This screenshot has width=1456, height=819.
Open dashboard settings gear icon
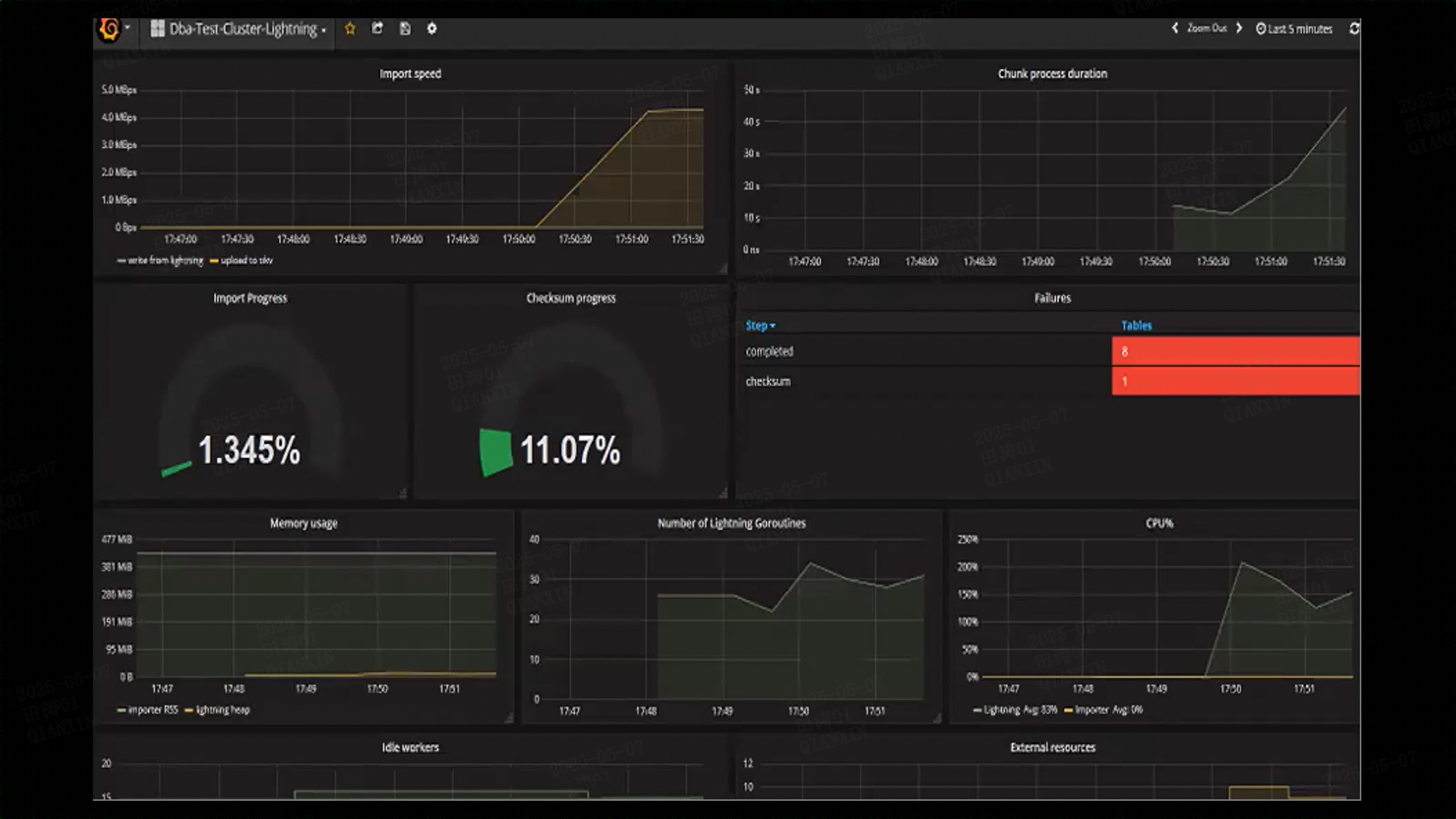pyautogui.click(x=431, y=29)
